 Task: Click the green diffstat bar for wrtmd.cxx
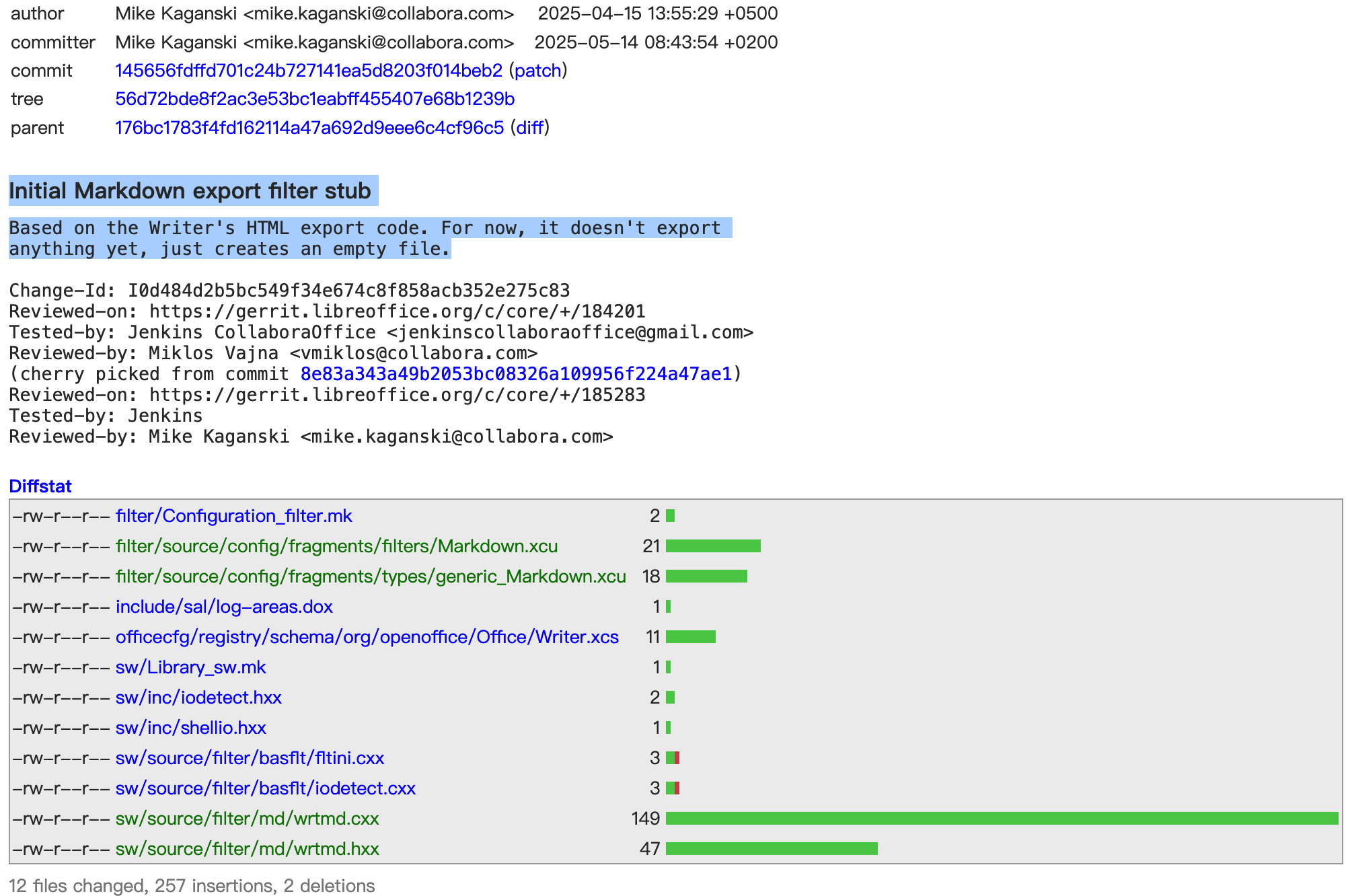tap(1001, 819)
